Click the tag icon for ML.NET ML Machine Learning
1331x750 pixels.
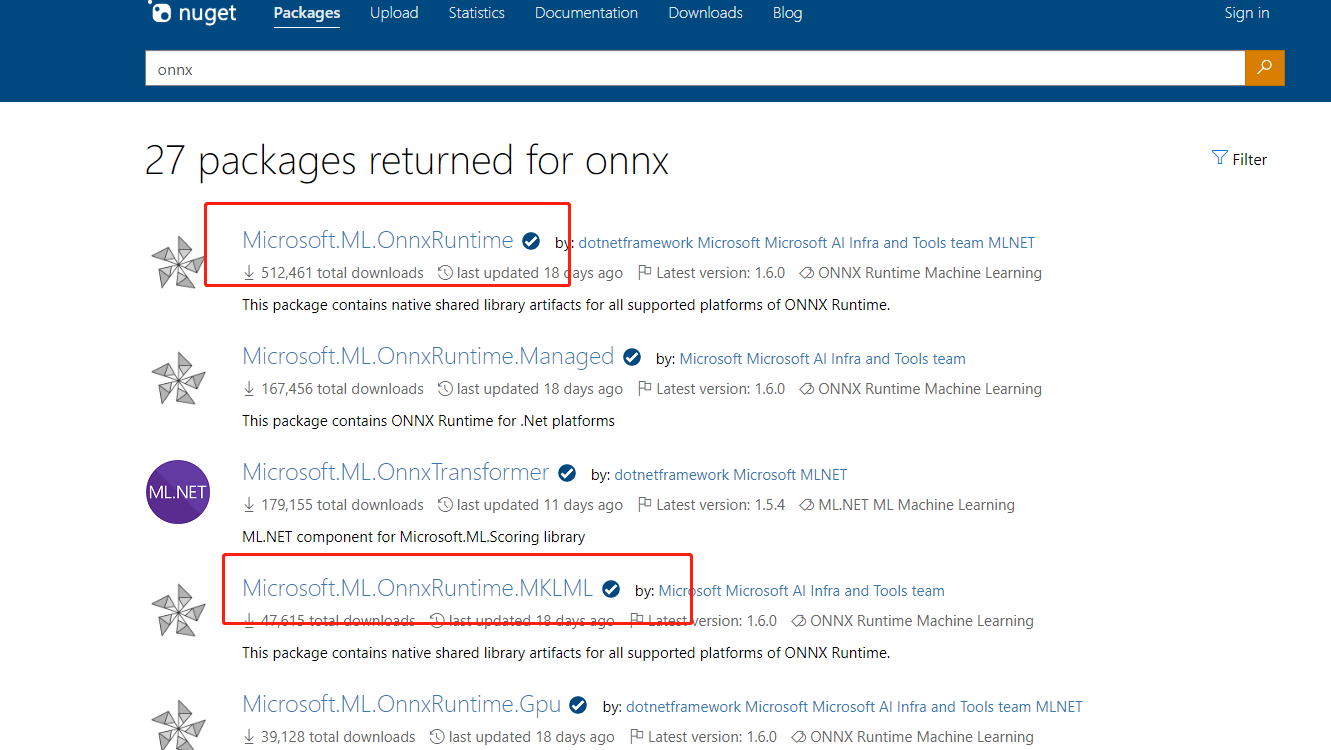[x=807, y=504]
